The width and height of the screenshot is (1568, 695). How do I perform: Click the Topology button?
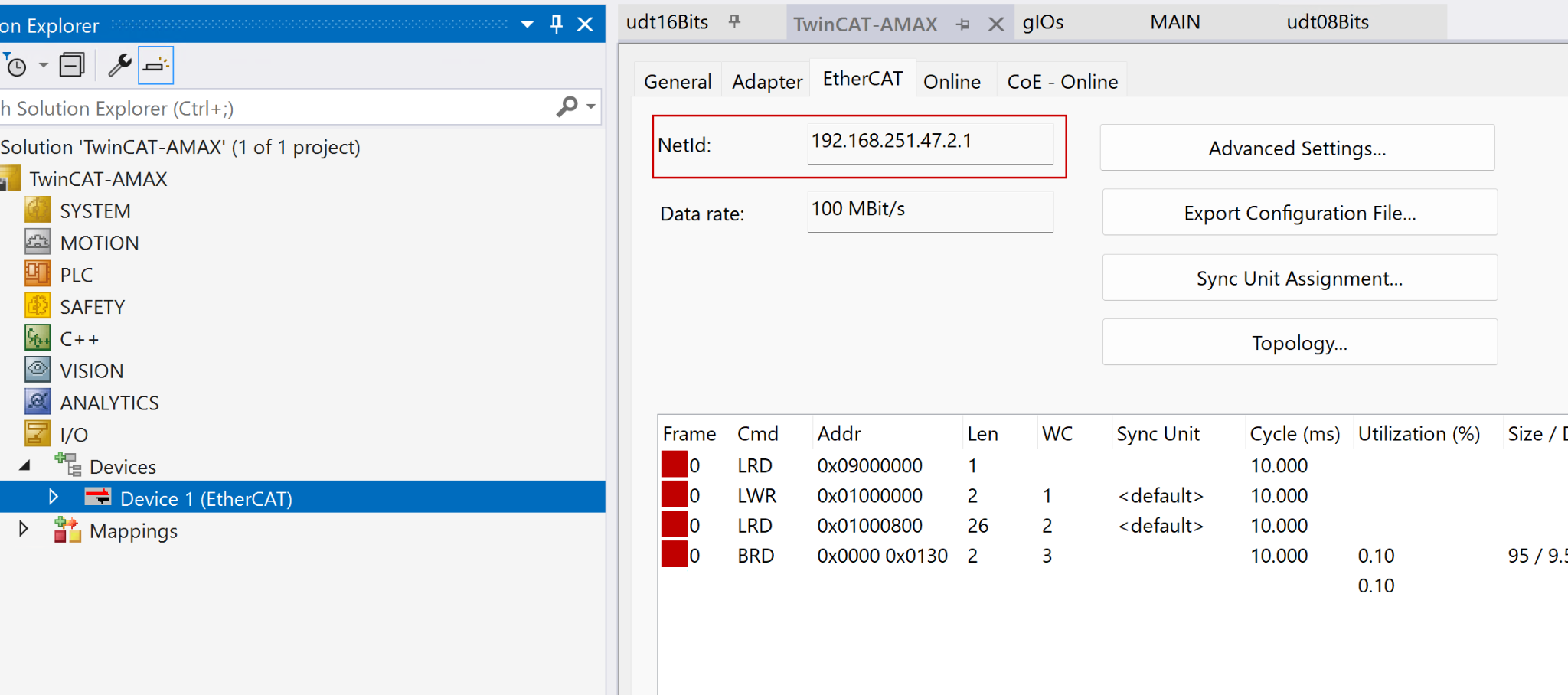(1299, 342)
